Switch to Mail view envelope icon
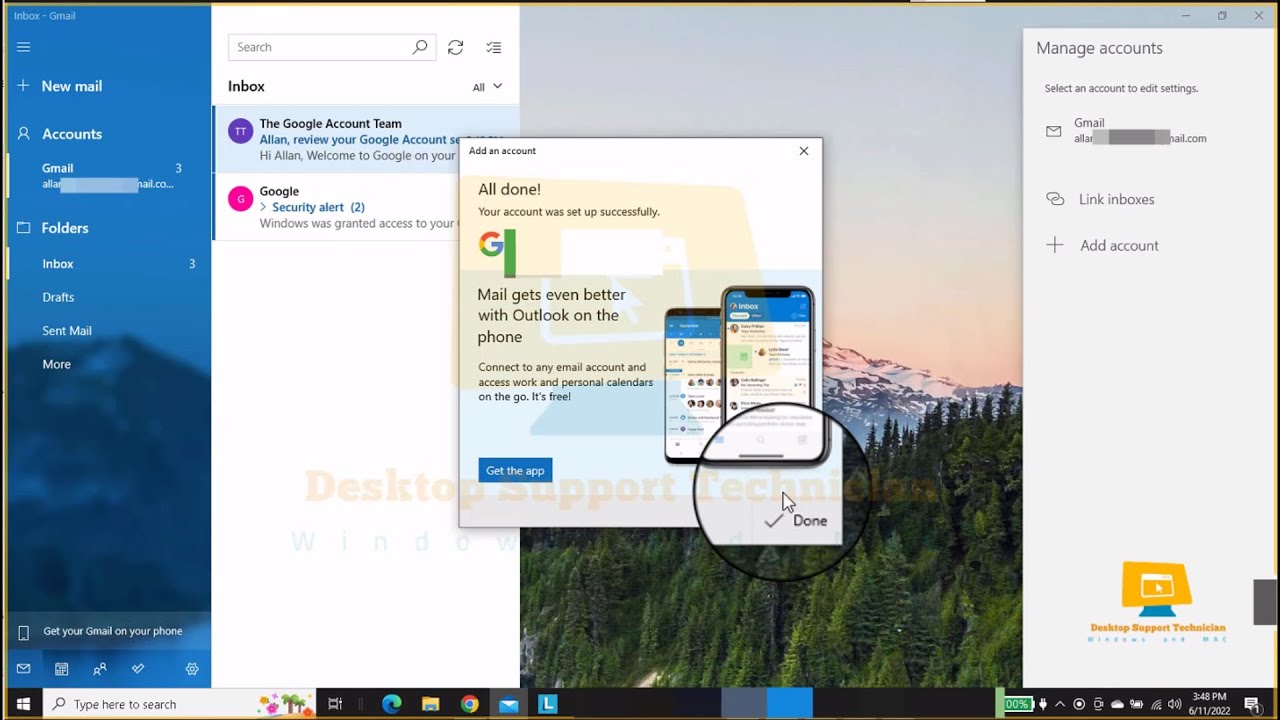The image size is (1280, 720). pyautogui.click(x=24, y=669)
